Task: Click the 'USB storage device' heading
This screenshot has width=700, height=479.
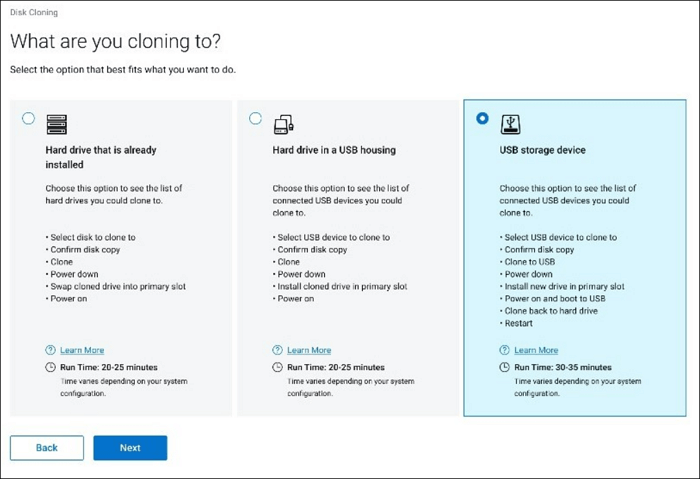Action: tap(543, 150)
